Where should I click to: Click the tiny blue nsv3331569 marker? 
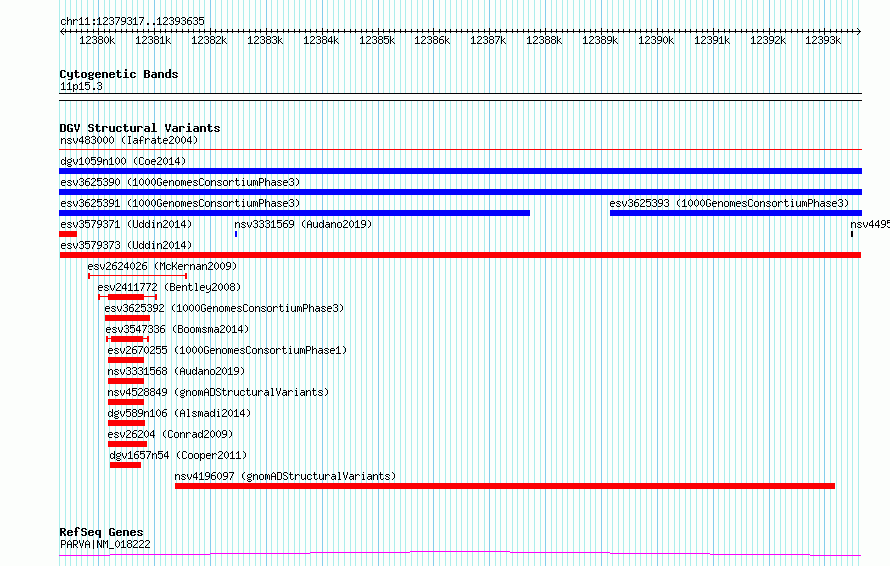tap(236, 234)
